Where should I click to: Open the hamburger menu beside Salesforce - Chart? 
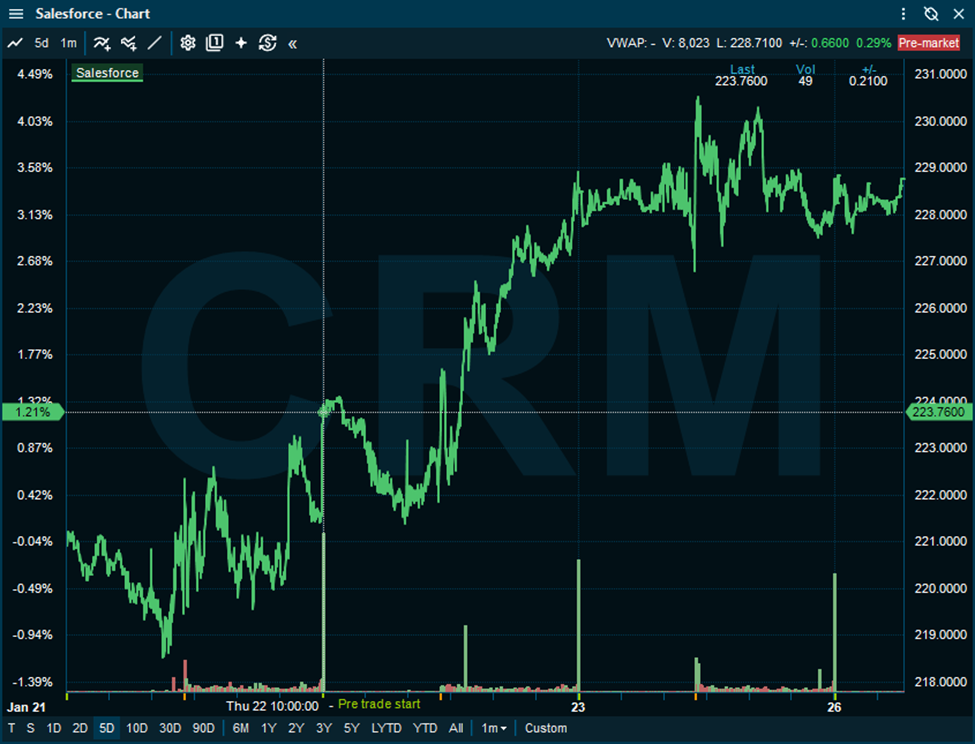[16, 14]
